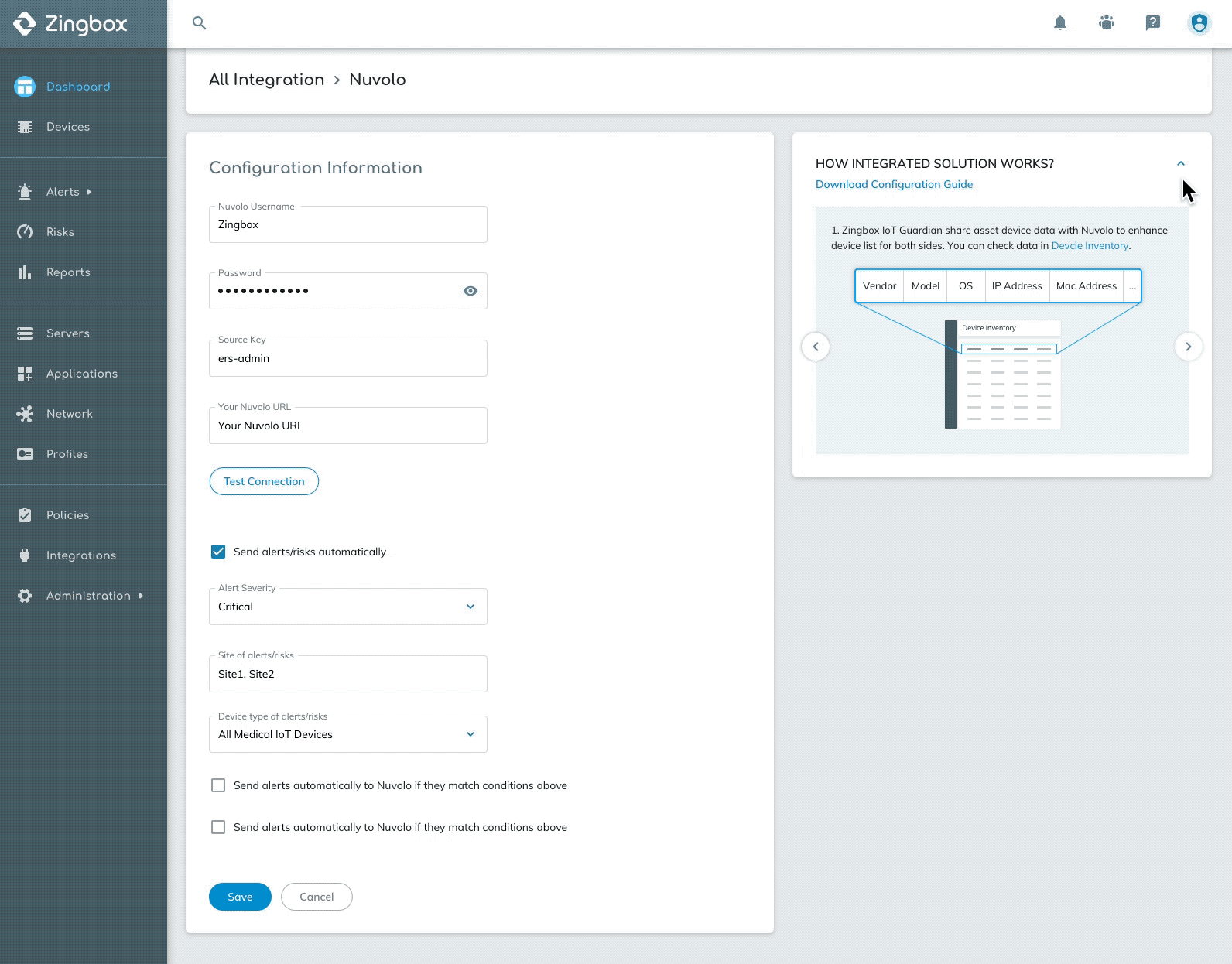Open the Alert Severity dropdown
The width and height of the screenshot is (1232, 964).
(x=348, y=607)
